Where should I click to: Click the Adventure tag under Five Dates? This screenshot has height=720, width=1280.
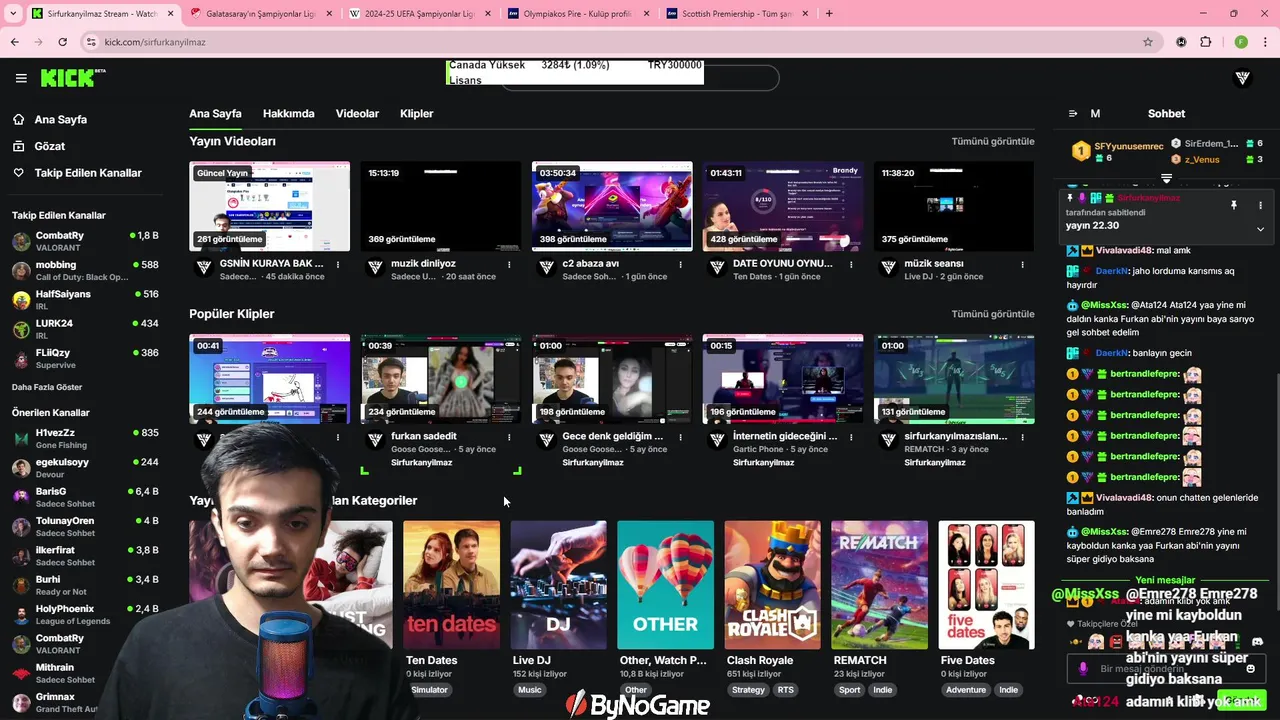pyautogui.click(x=966, y=690)
